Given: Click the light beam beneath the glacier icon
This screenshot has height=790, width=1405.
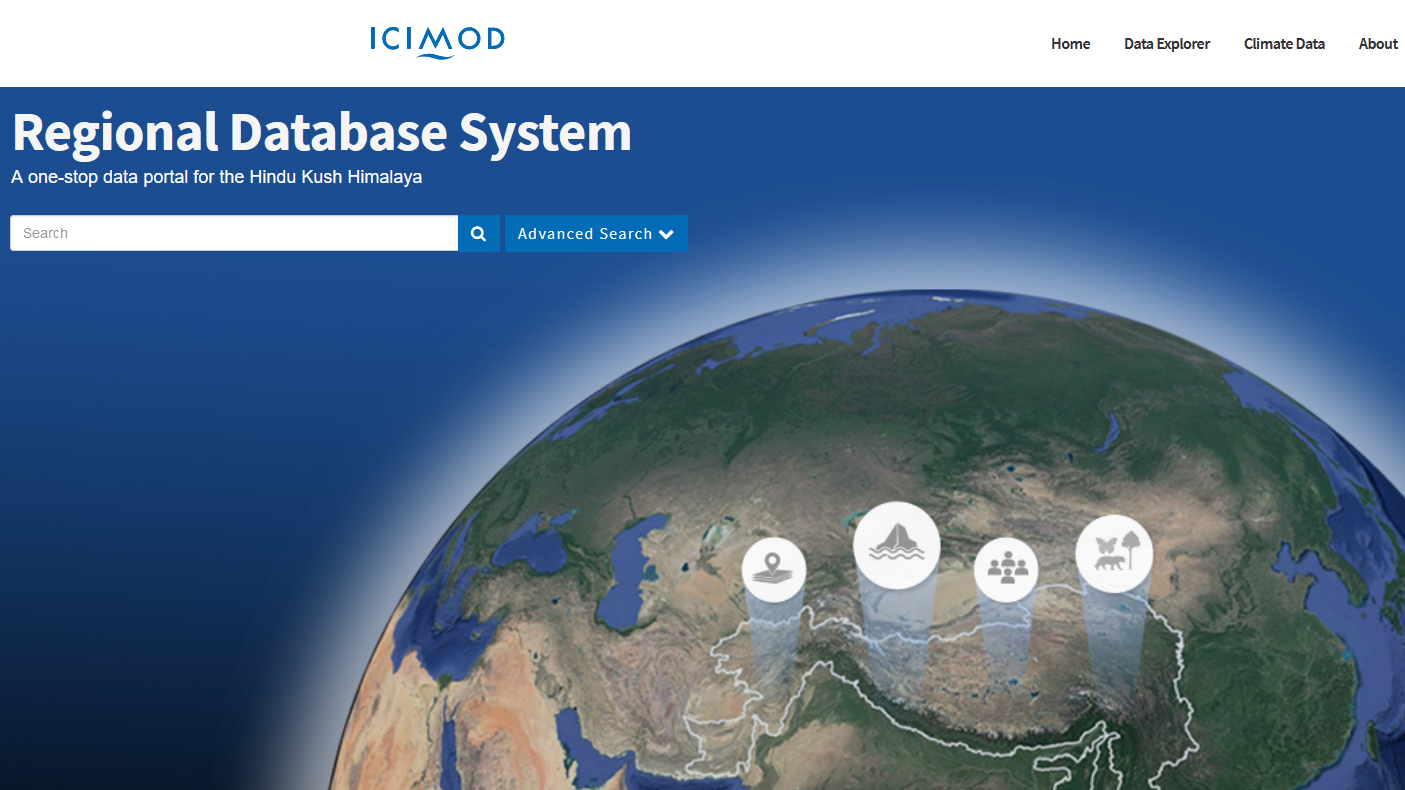Looking at the screenshot, I should (x=896, y=640).
